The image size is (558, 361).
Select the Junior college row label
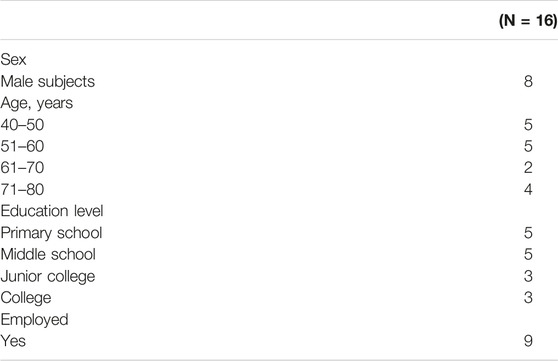[x=48, y=277]
